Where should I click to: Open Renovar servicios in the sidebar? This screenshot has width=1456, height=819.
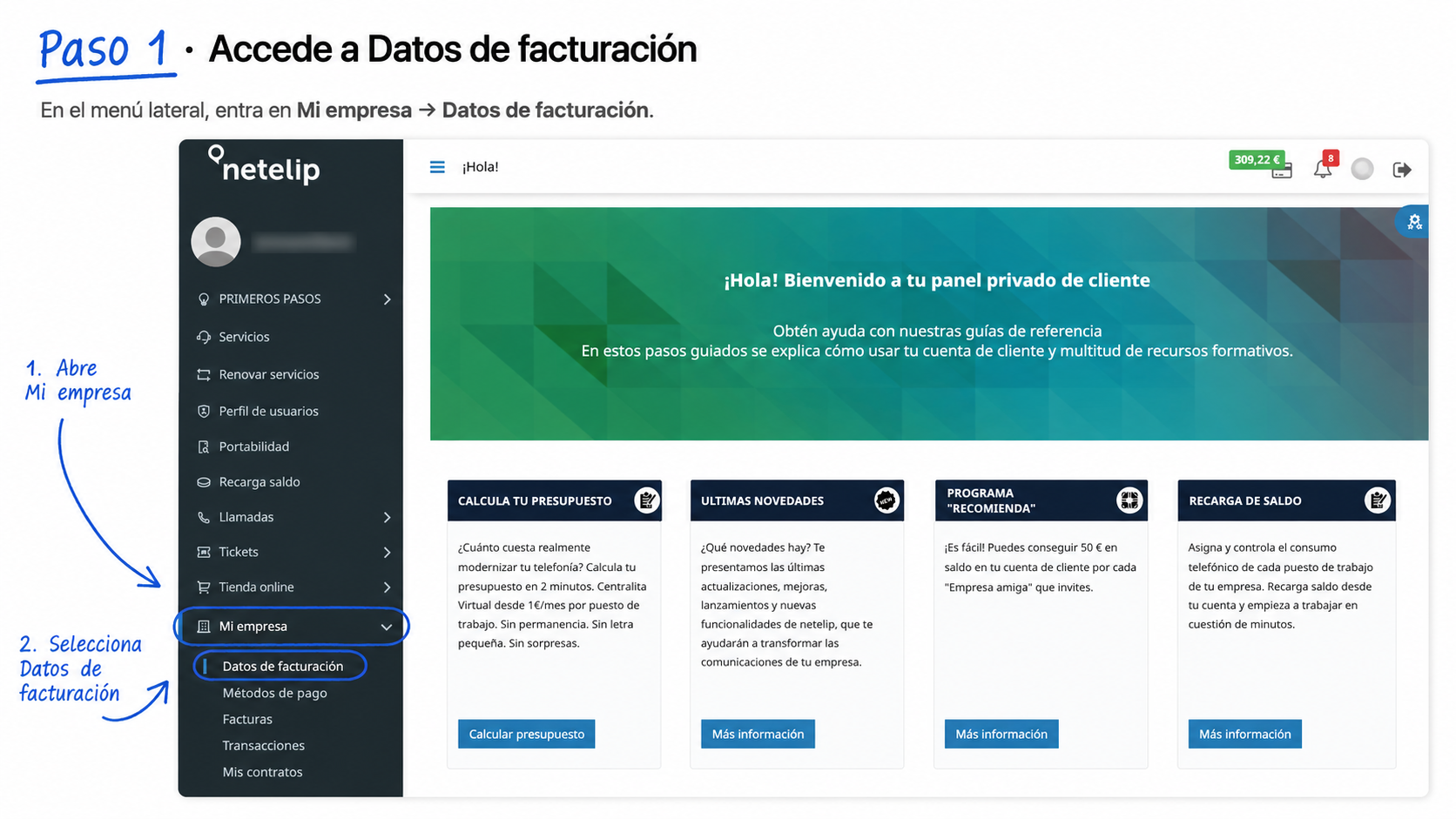tap(269, 374)
